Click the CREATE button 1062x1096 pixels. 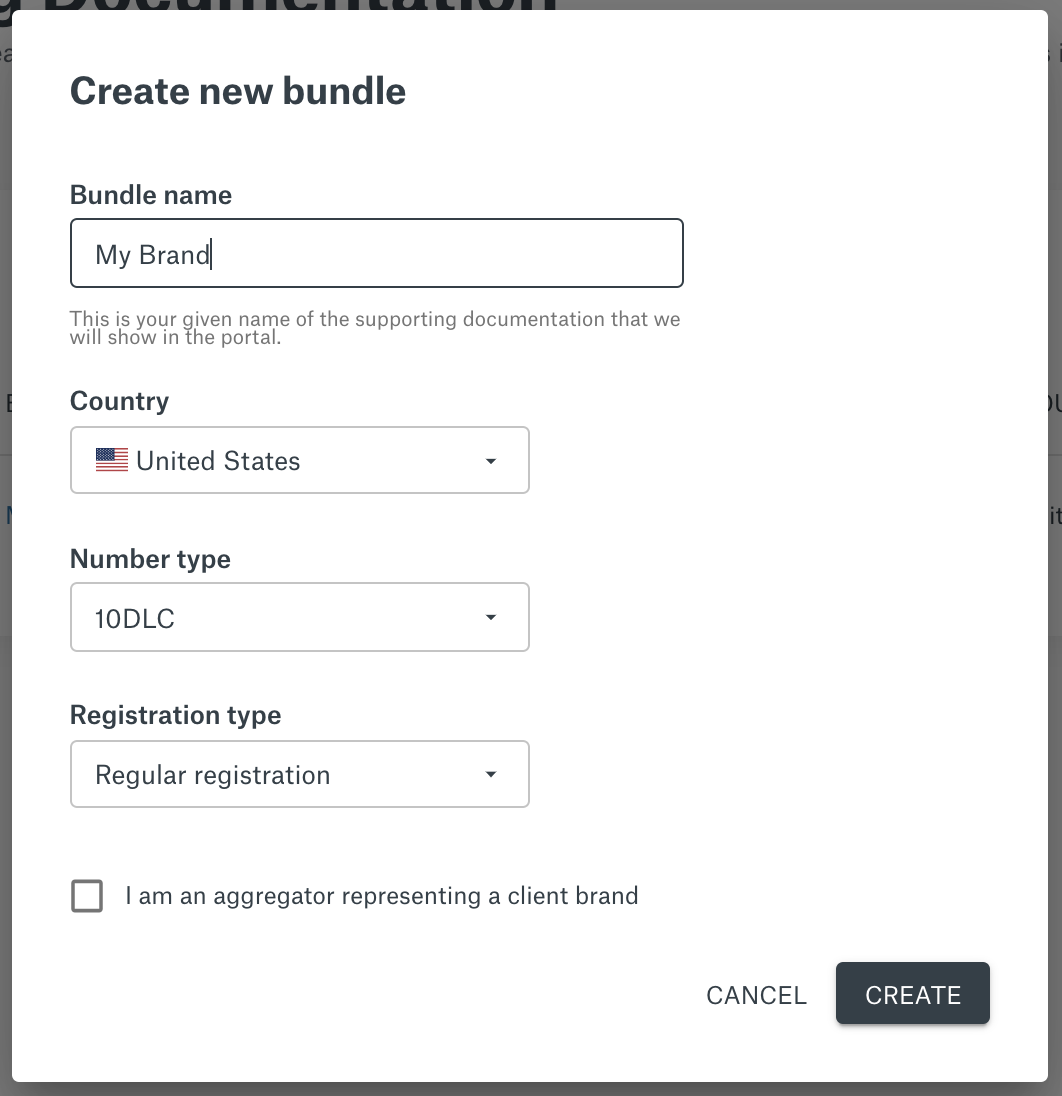tap(912, 993)
